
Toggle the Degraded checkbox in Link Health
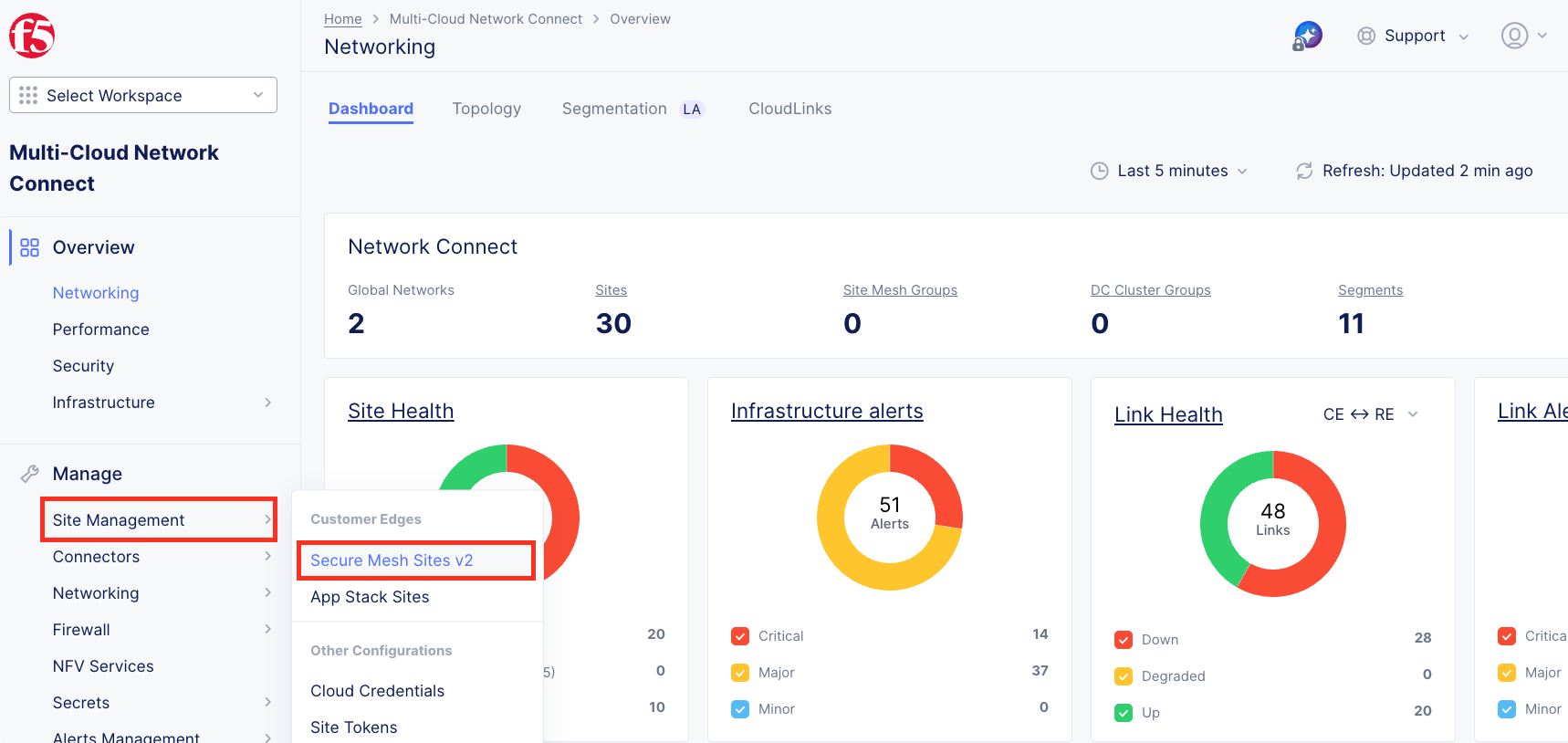1124,676
